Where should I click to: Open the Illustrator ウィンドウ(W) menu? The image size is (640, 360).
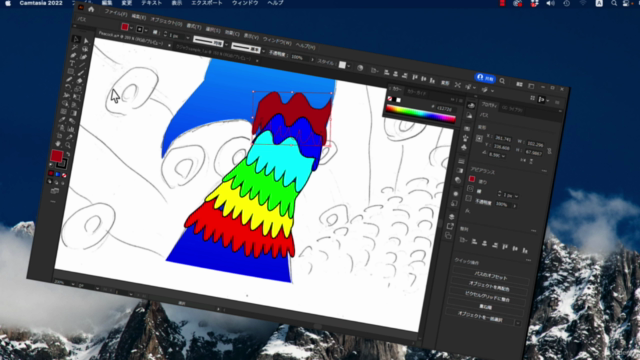(x=277, y=42)
